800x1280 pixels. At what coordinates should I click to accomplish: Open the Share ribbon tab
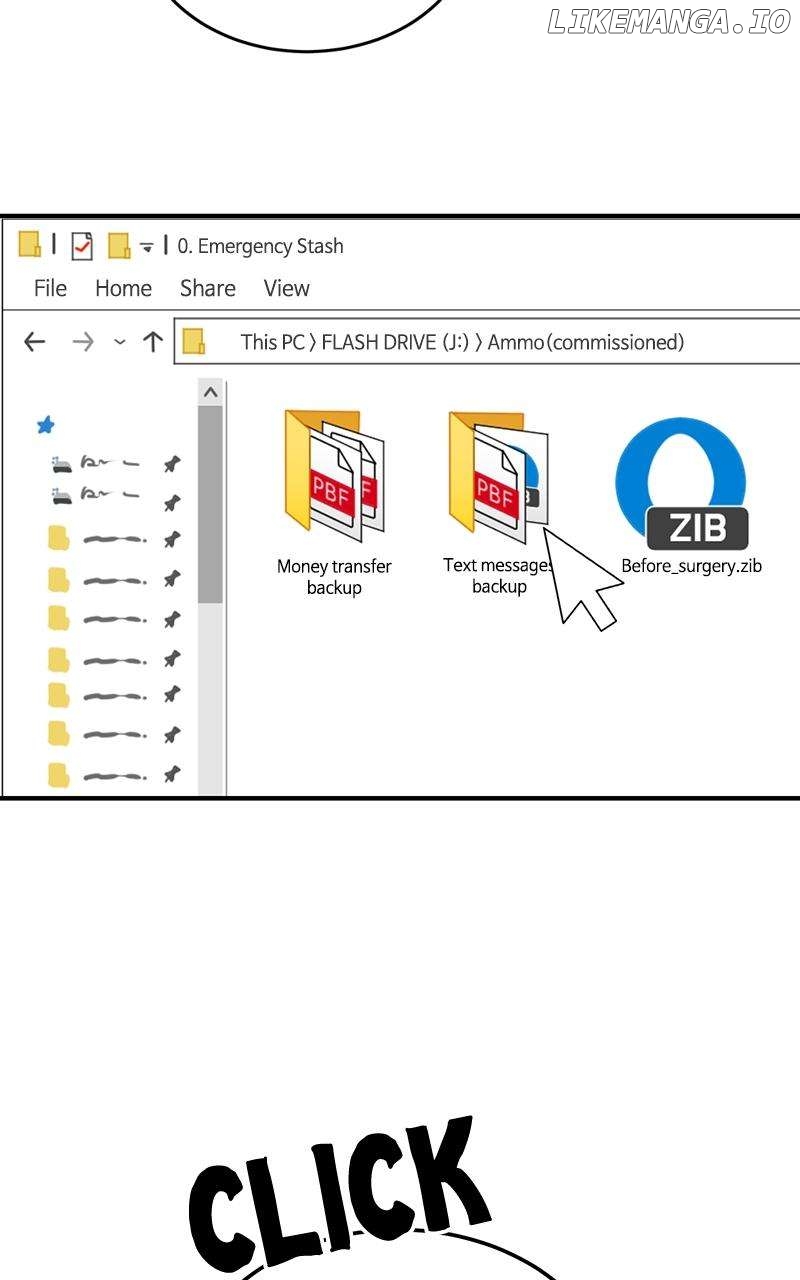tap(207, 288)
